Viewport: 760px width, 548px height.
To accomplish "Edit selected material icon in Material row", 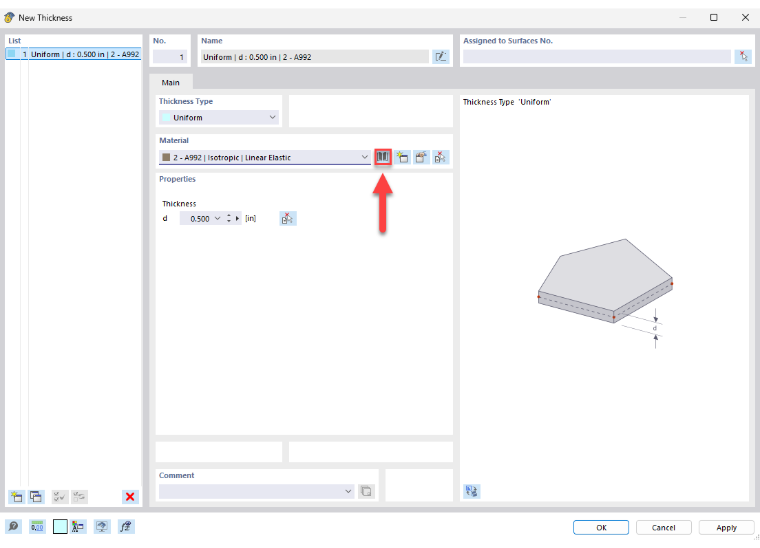I will point(421,157).
